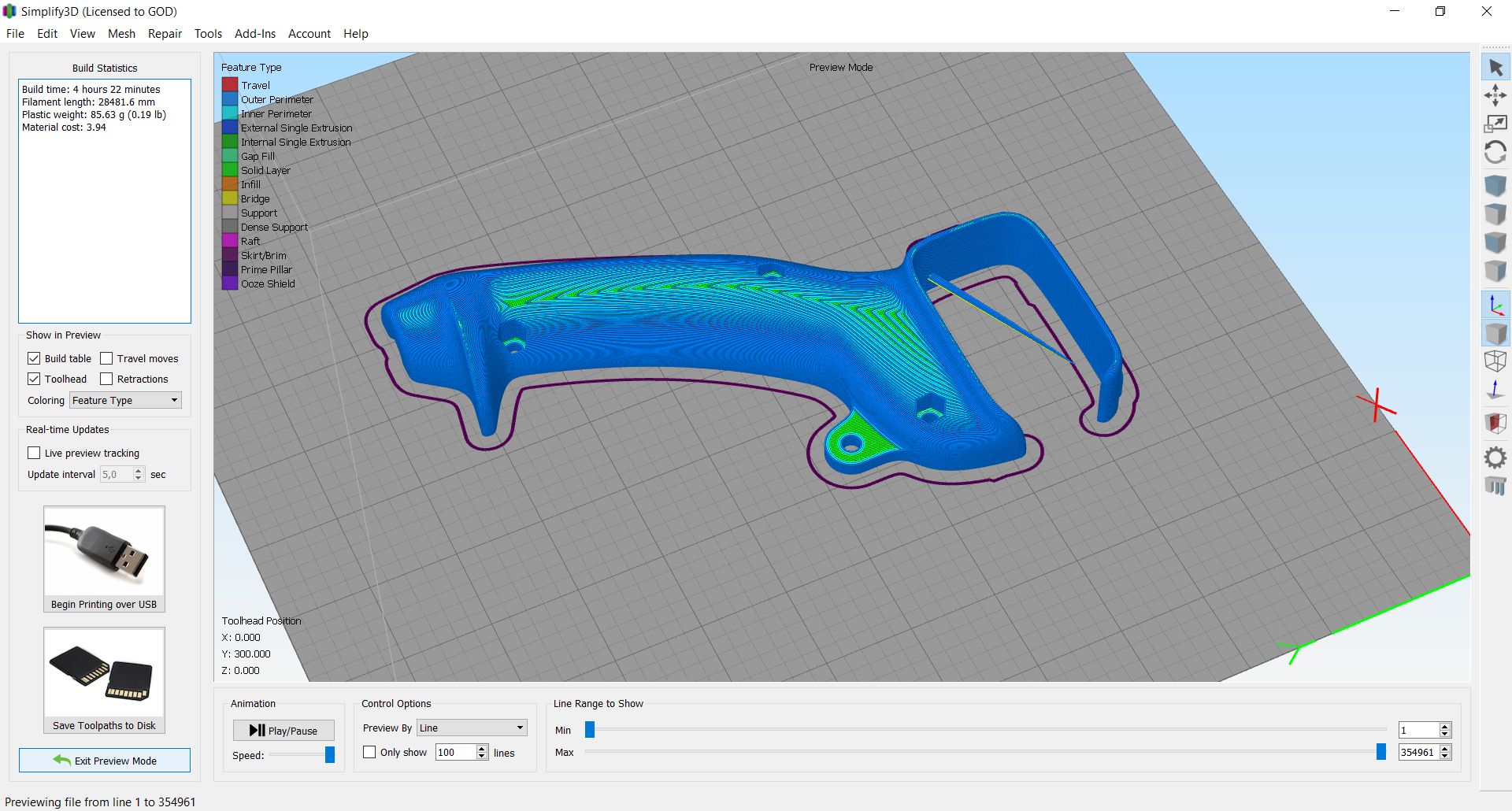
Task: Switch to the front view cube
Action: click(1495, 243)
